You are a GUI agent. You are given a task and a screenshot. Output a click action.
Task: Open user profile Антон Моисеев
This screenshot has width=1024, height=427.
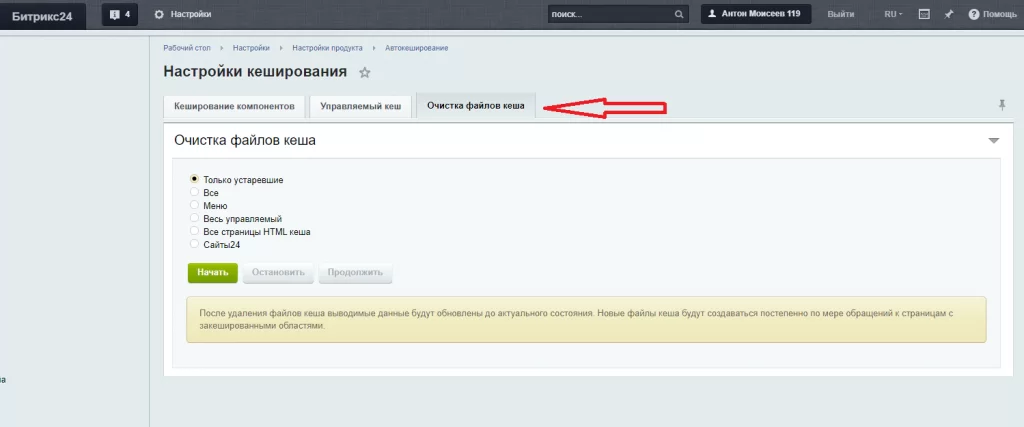pyautogui.click(x=755, y=14)
